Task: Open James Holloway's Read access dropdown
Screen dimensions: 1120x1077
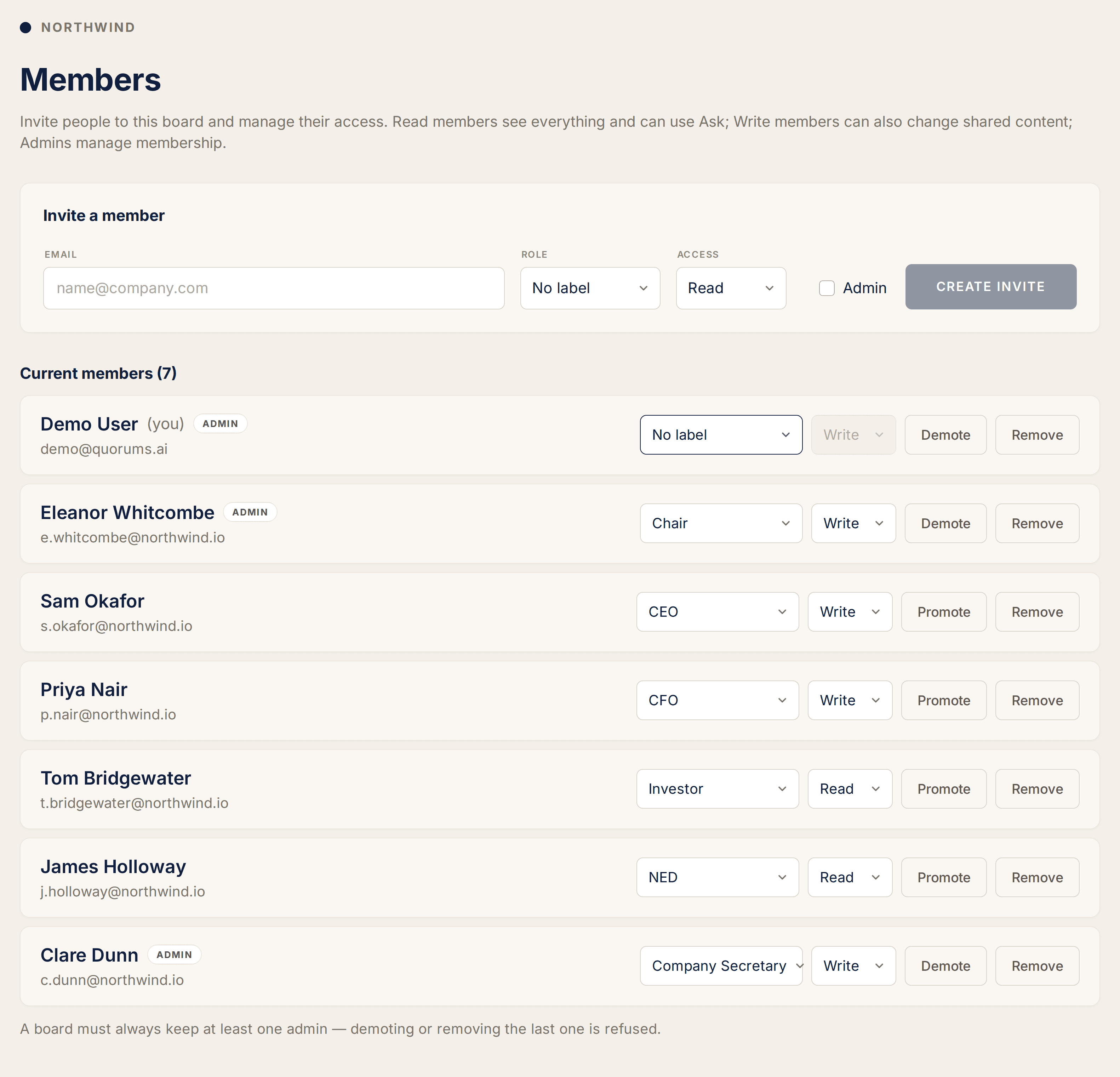Action: [x=850, y=877]
